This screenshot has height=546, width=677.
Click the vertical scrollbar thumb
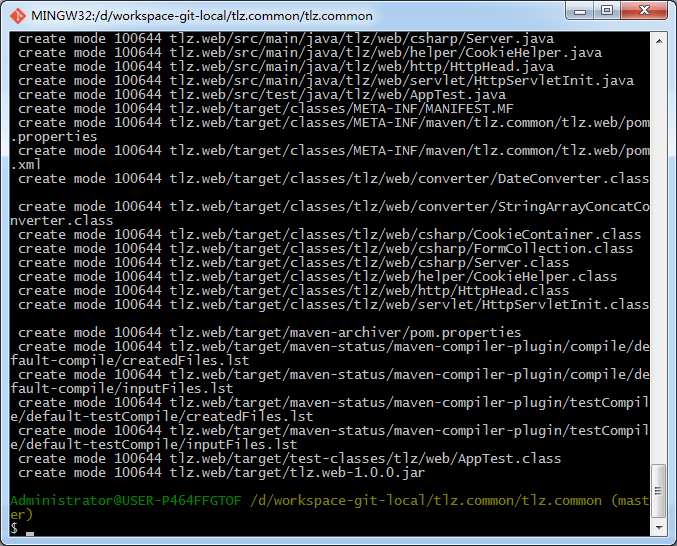(x=658, y=491)
